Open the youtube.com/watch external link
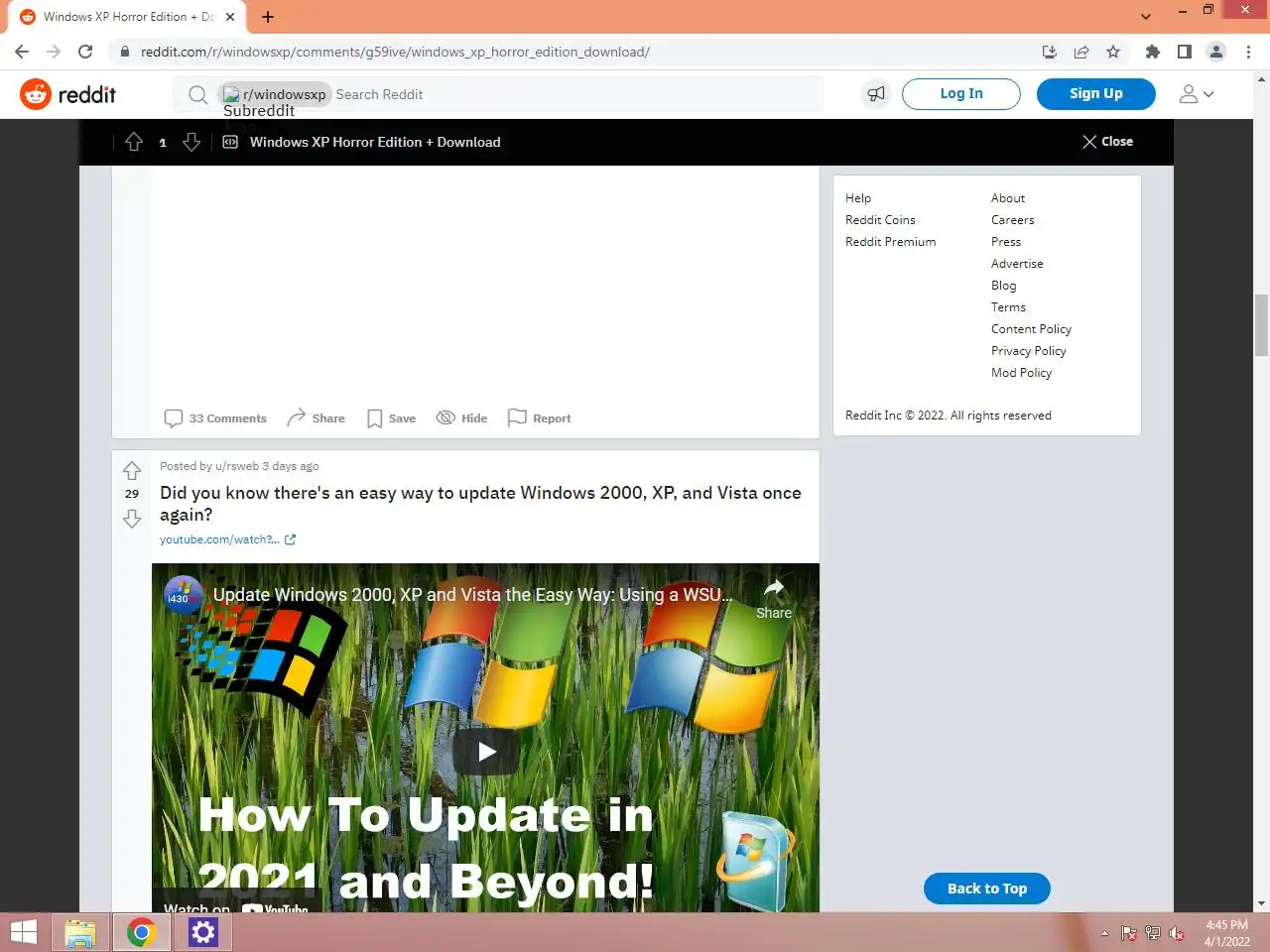 [227, 539]
